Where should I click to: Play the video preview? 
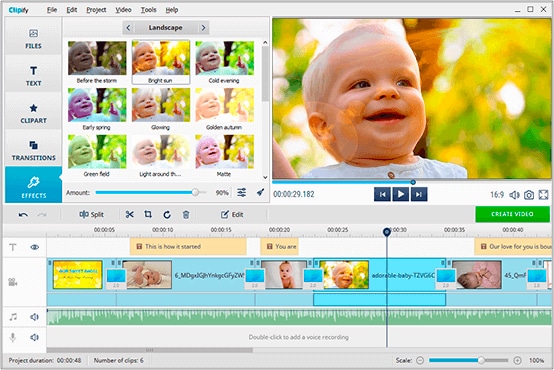(401, 194)
